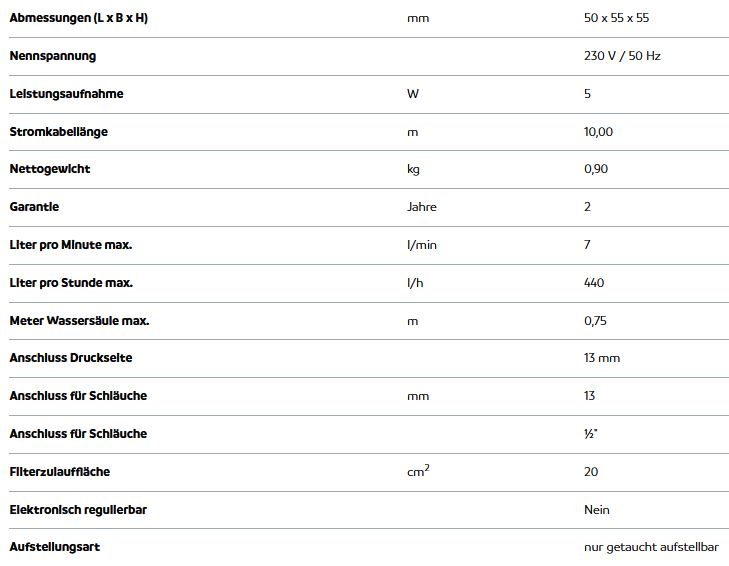Click the ½" hose connection value
Viewport: 729px width, 566px height.
point(590,433)
